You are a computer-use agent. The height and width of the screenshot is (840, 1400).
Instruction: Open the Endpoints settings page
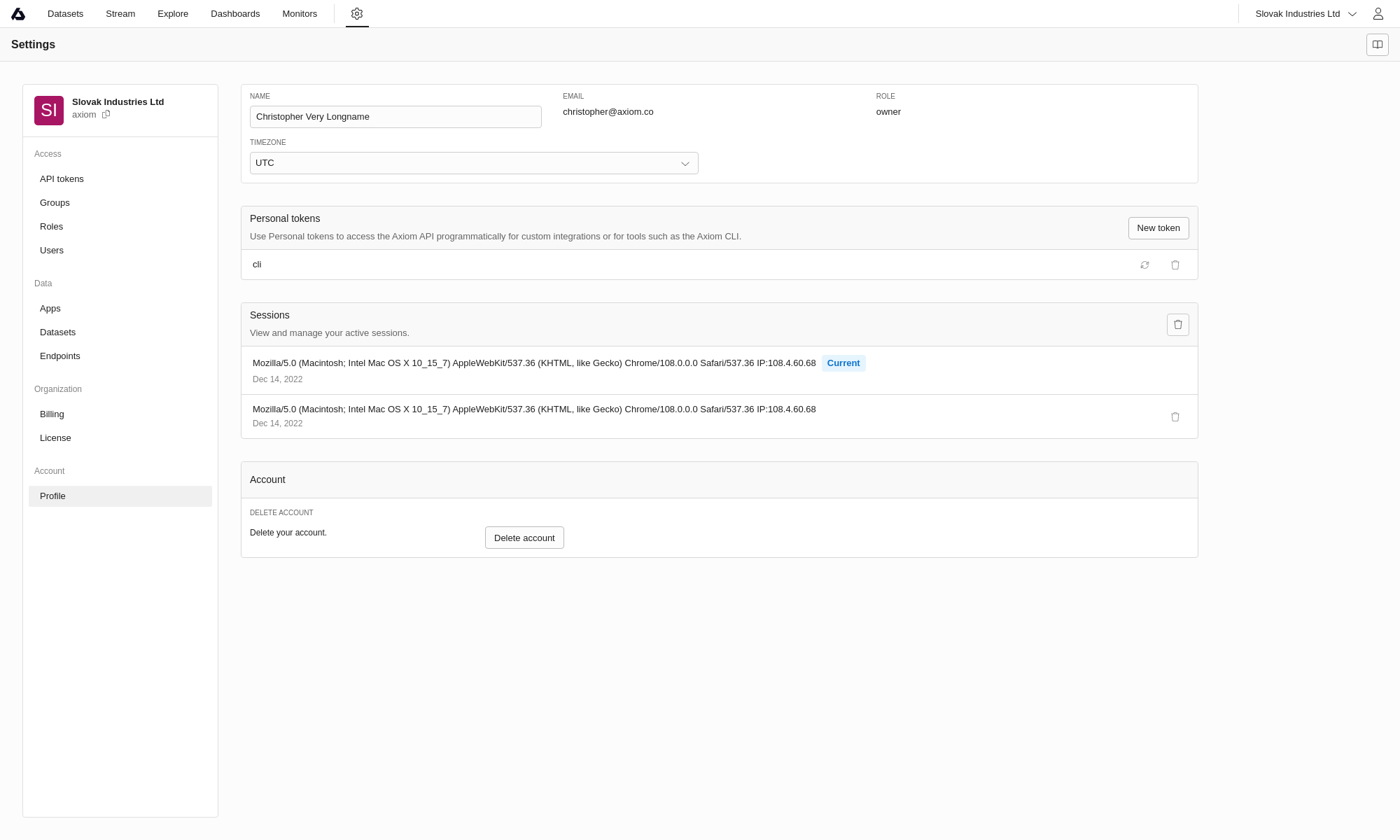60,356
